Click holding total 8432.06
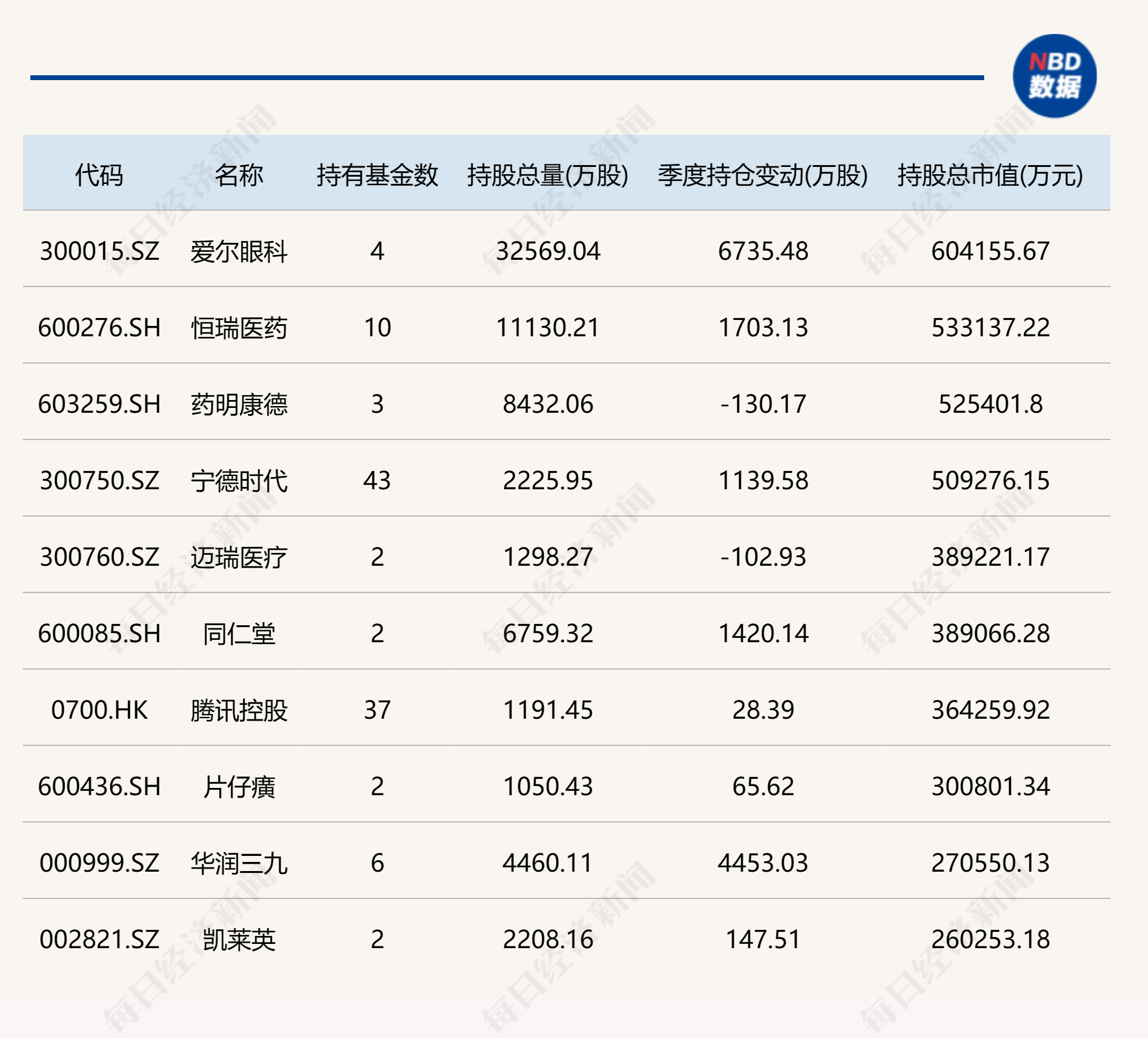Viewport: 1148px width, 1038px height. (548, 404)
